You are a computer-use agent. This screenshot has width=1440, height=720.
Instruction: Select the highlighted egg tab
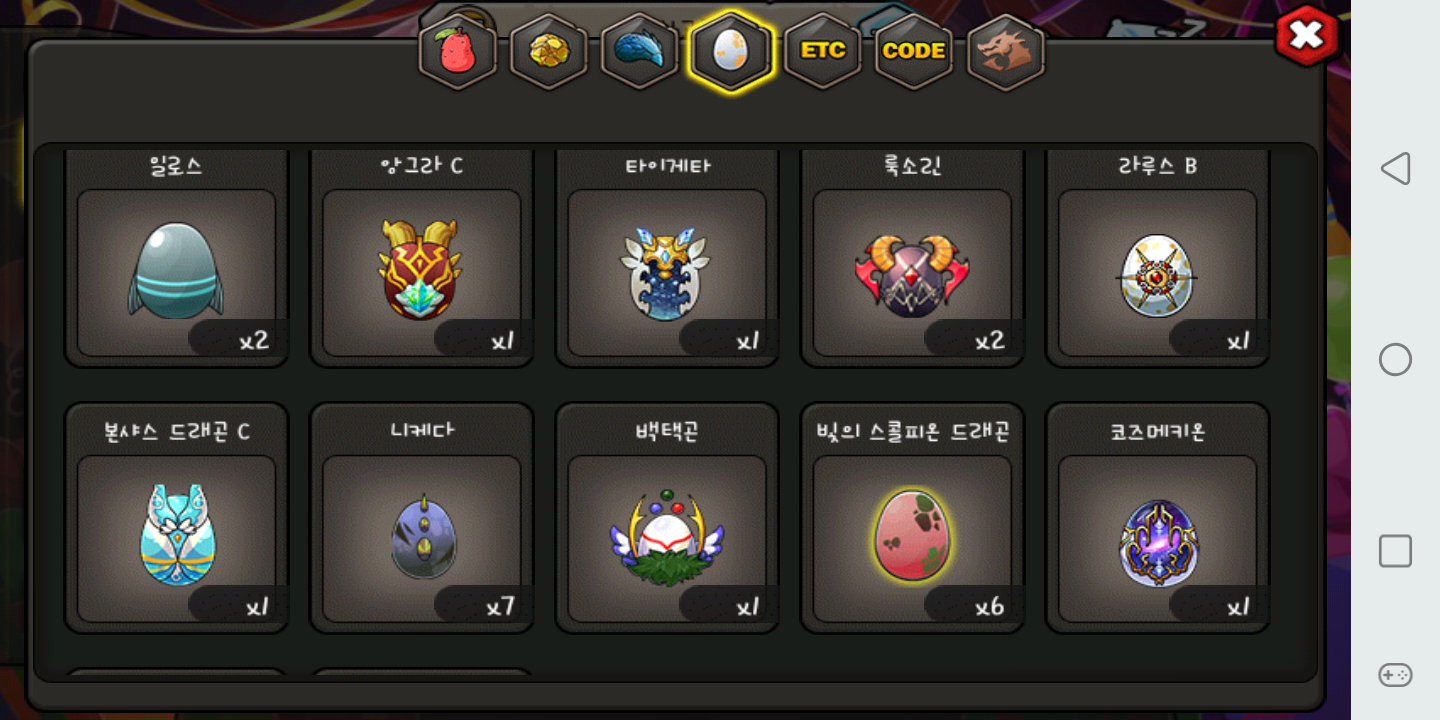[x=731, y=51]
